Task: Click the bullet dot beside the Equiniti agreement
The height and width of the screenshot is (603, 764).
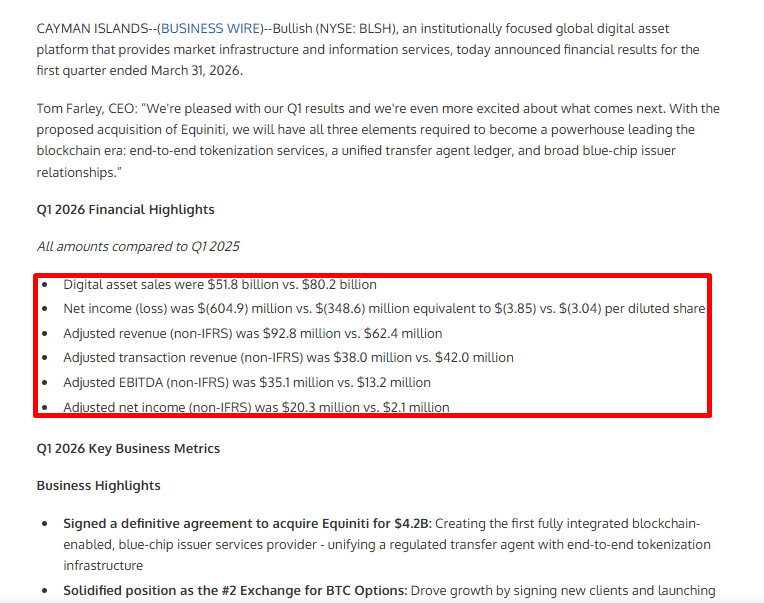Action: [45, 524]
